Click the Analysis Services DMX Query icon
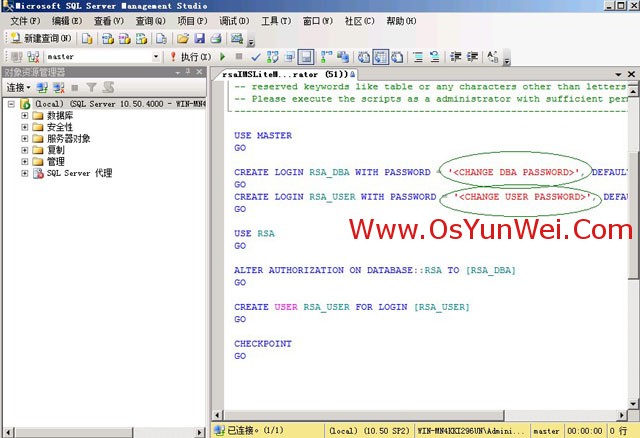Screen dimensions: 640x438 click(x=124, y=38)
